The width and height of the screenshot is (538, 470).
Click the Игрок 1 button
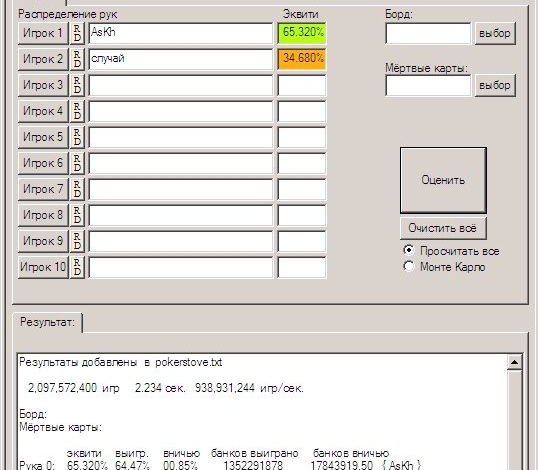[43, 33]
